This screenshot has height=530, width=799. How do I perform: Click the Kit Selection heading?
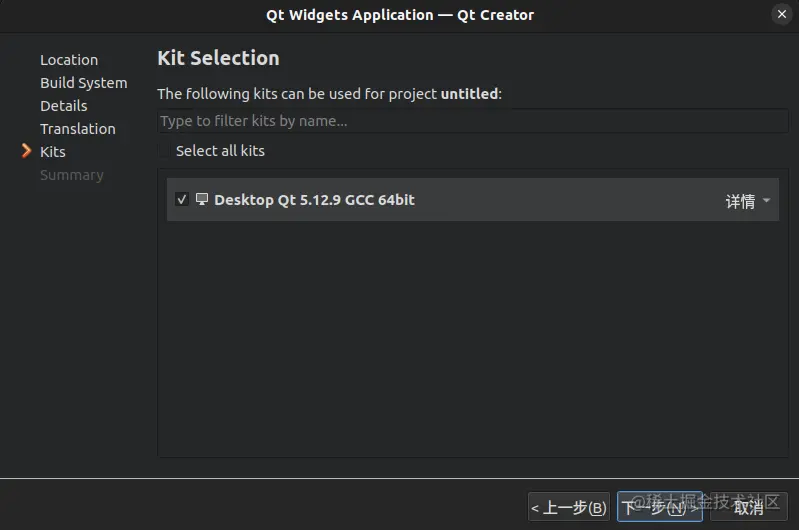pos(218,58)
